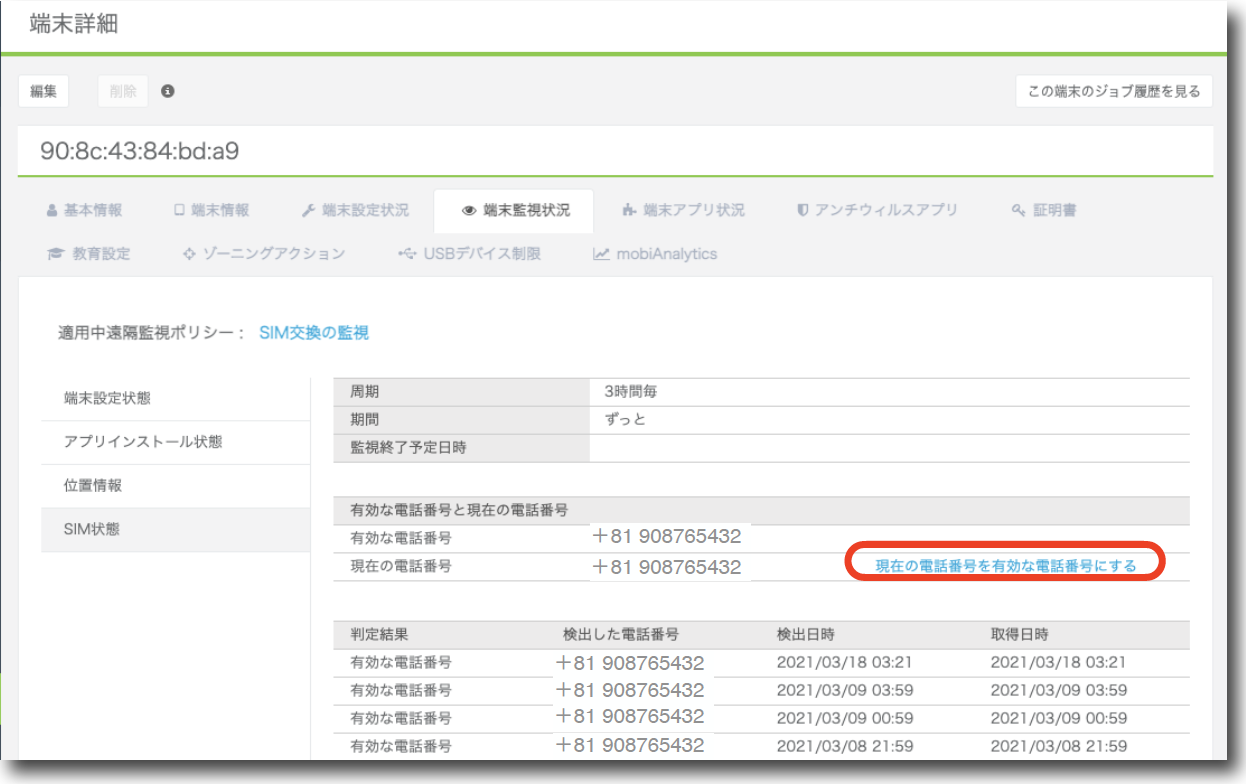The height and width of the screenshot is (784, 1246).
Task: Click 現在の電話番号を有効な電話番号にする link
Action: (1006, 566)
